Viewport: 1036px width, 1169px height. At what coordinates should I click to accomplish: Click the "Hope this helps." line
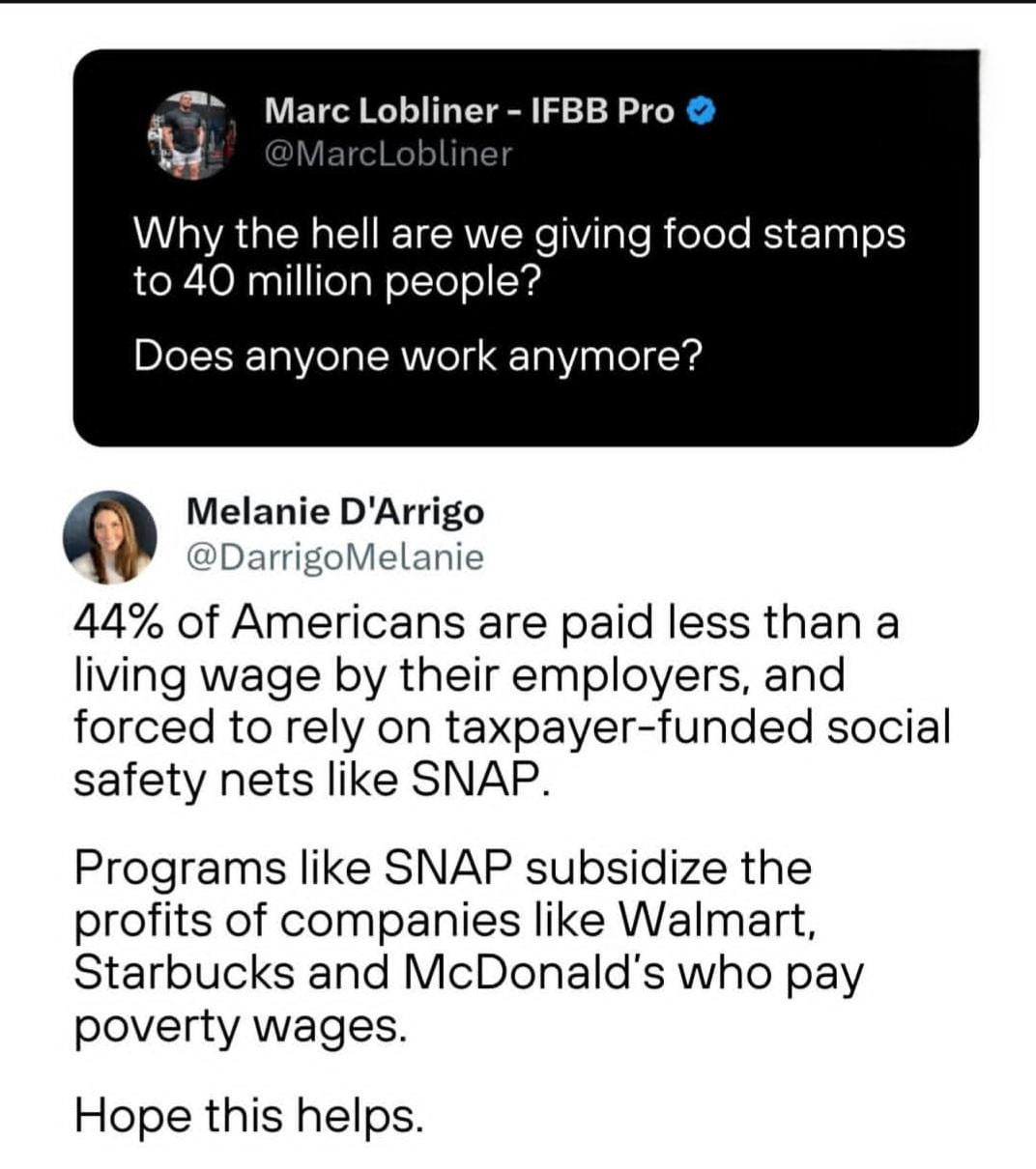[249, 1116]
